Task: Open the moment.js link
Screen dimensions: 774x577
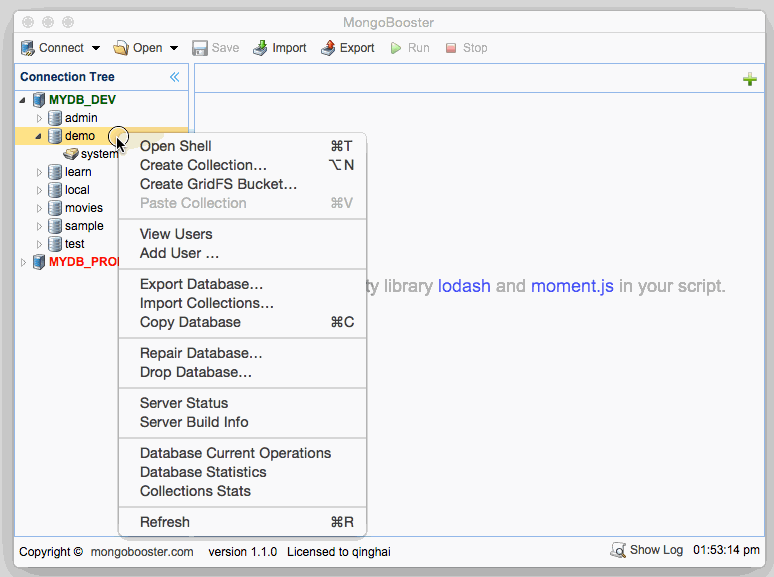Action: click(x=572, y=286)
